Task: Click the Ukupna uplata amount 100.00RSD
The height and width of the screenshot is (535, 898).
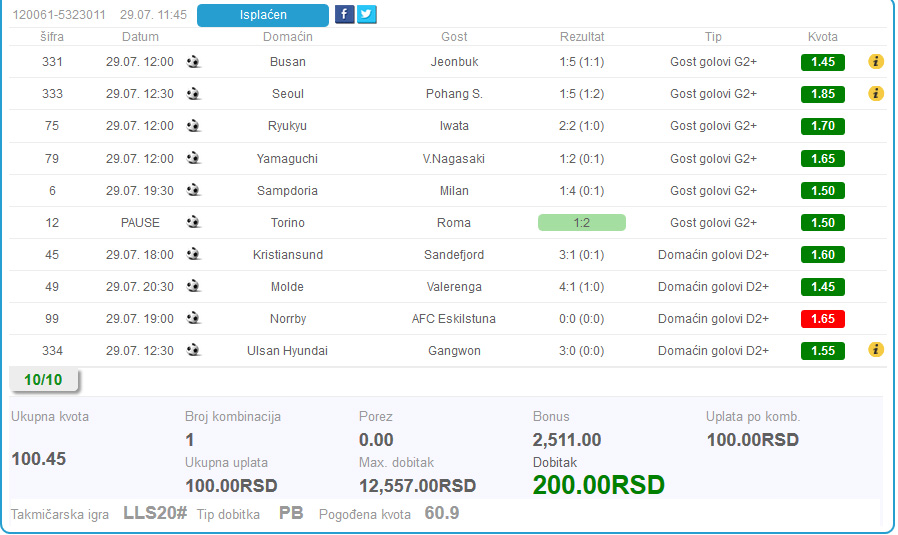Action: pos(231,486)
